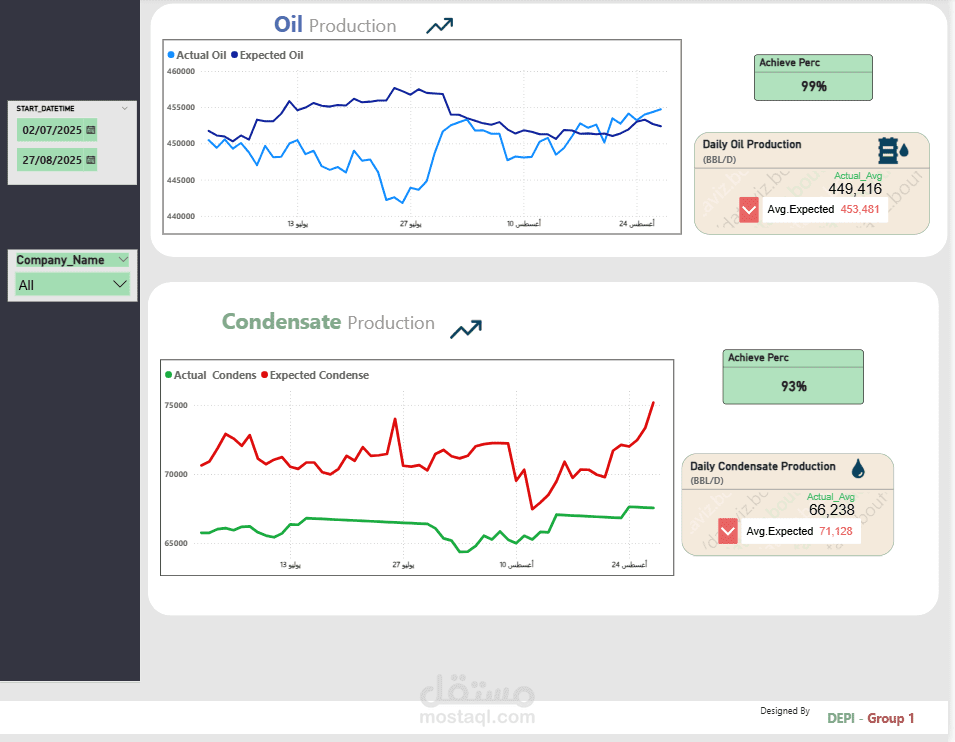Toggle the Actual Oil legend entry

(x=204, y=55)
